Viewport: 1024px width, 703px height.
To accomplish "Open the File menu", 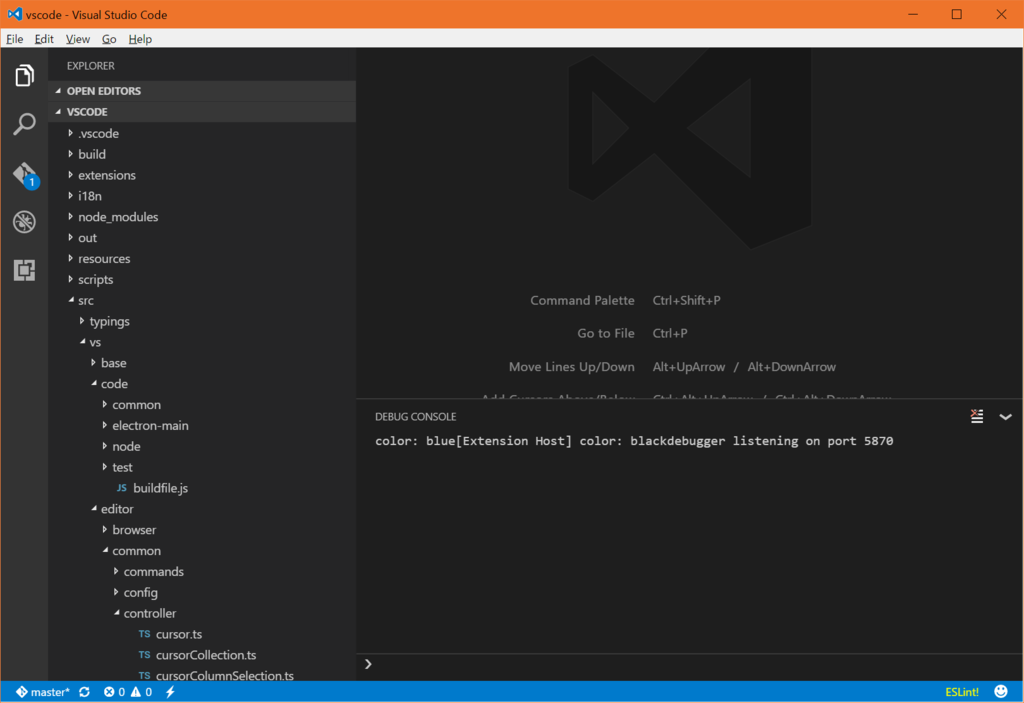I will click(x=14, y=39).
